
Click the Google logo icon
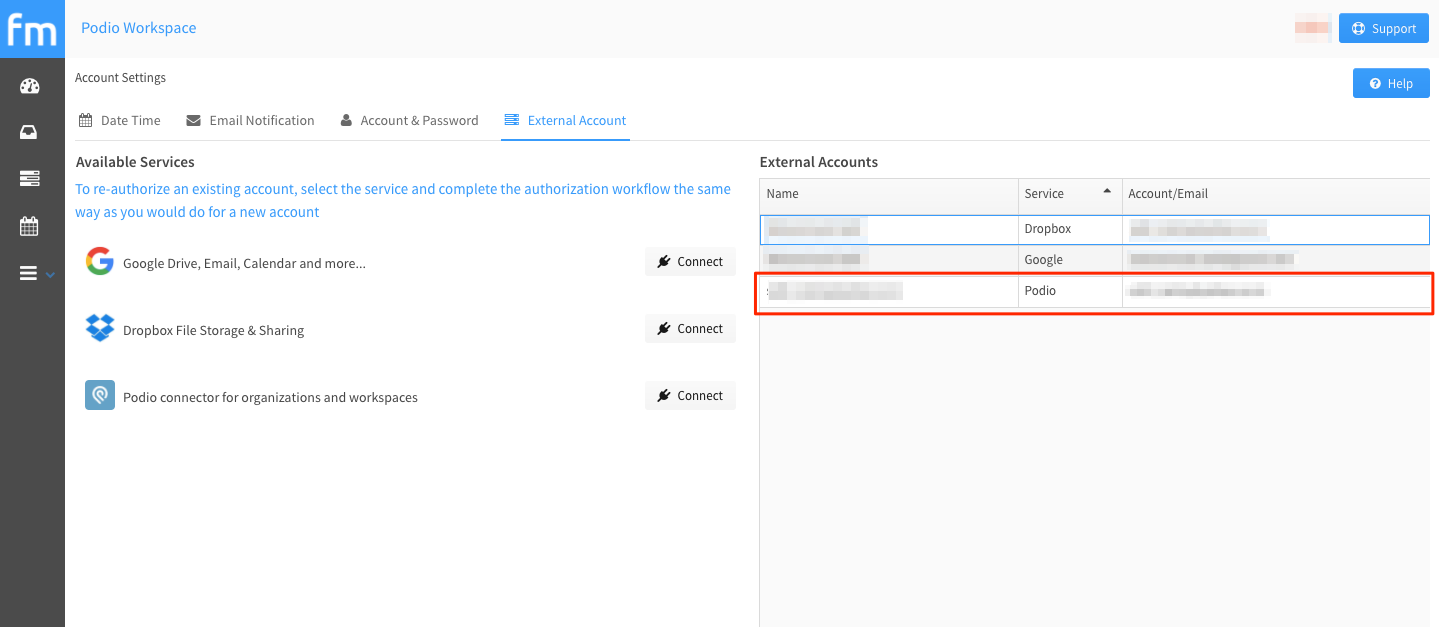(x=99, y=262)
